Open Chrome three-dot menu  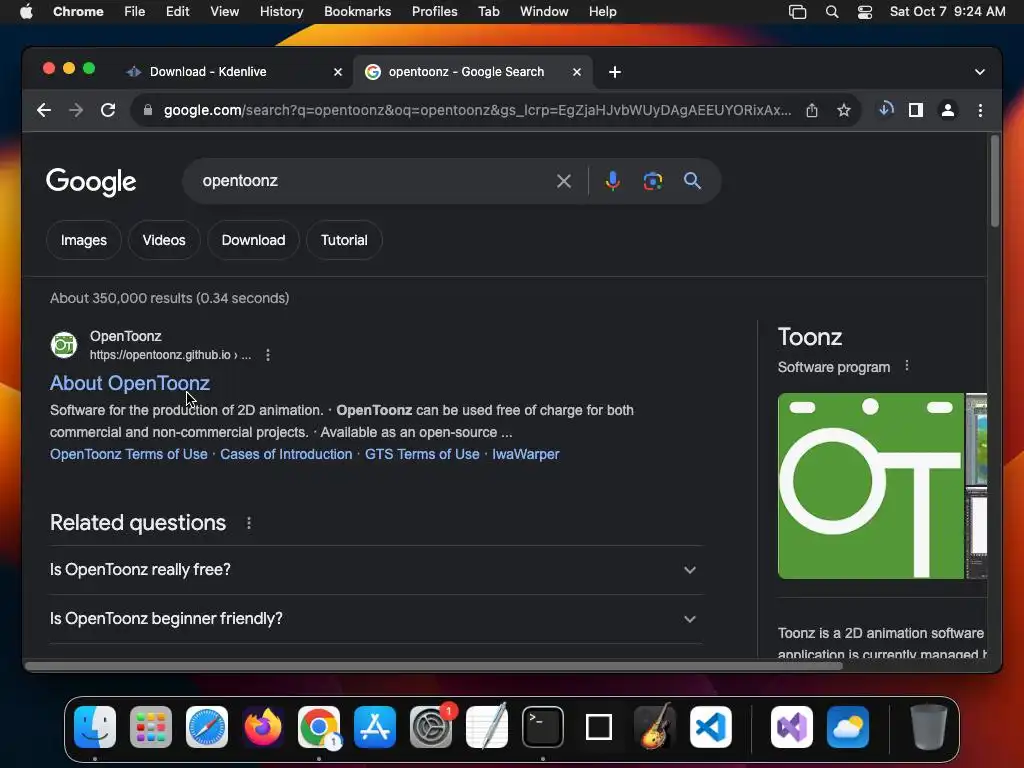[x=980, y=110]
